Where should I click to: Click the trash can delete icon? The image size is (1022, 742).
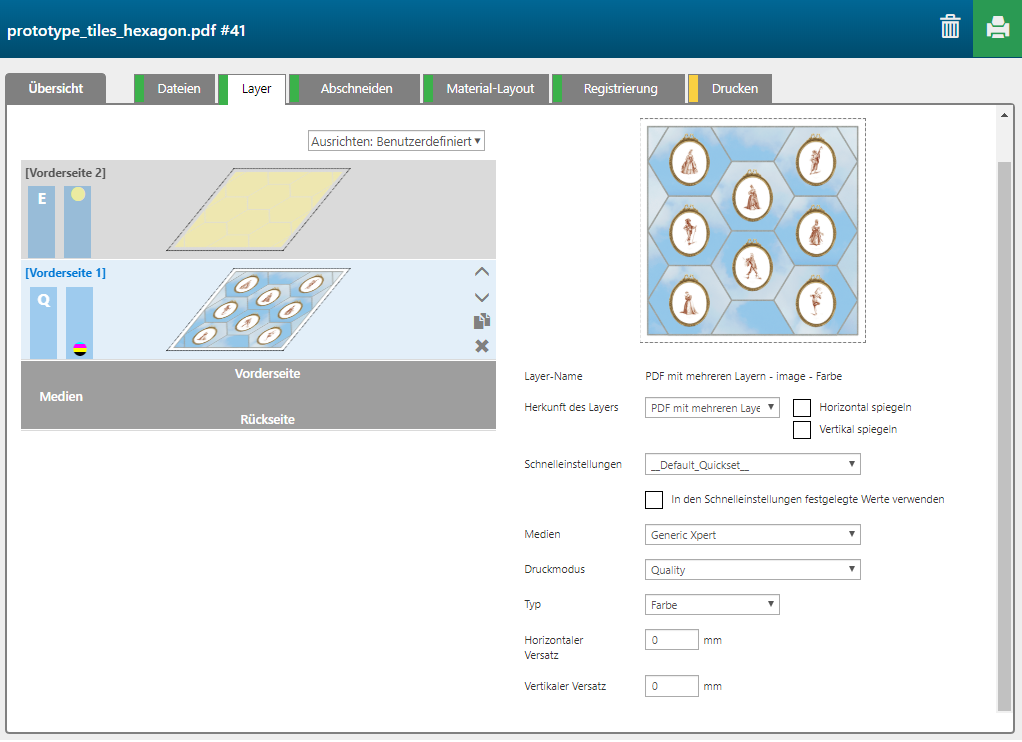tap(950, 27)
